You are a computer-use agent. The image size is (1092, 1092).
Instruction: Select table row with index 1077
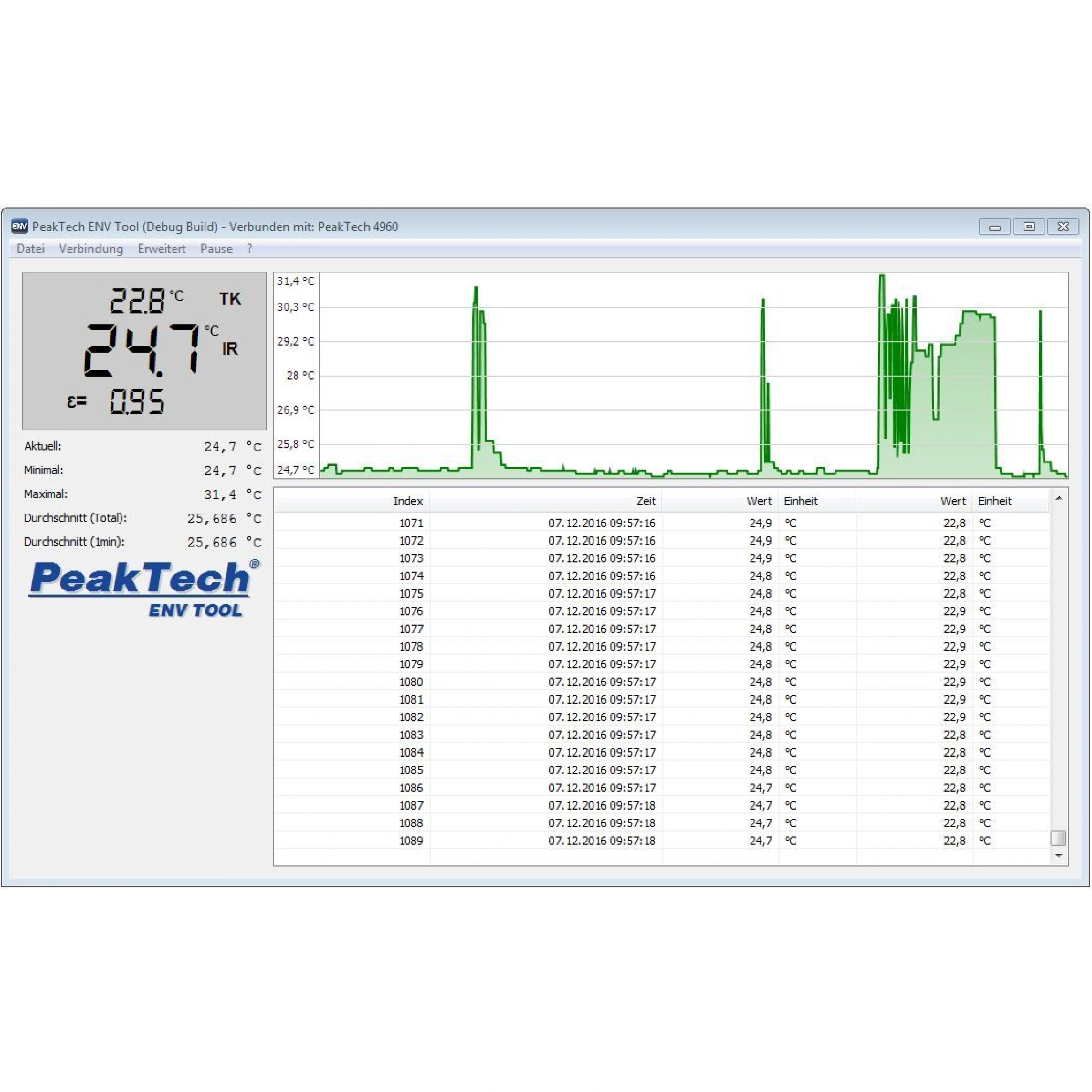[662, 628]
